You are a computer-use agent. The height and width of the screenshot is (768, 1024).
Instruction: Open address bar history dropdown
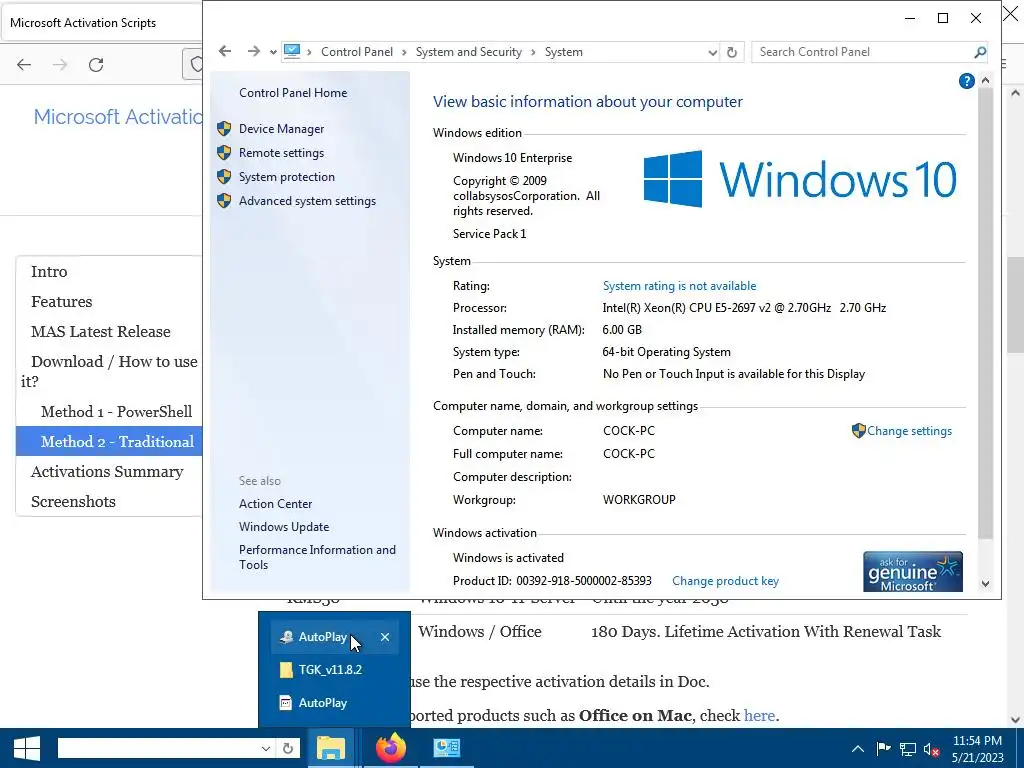click(712, 52)
